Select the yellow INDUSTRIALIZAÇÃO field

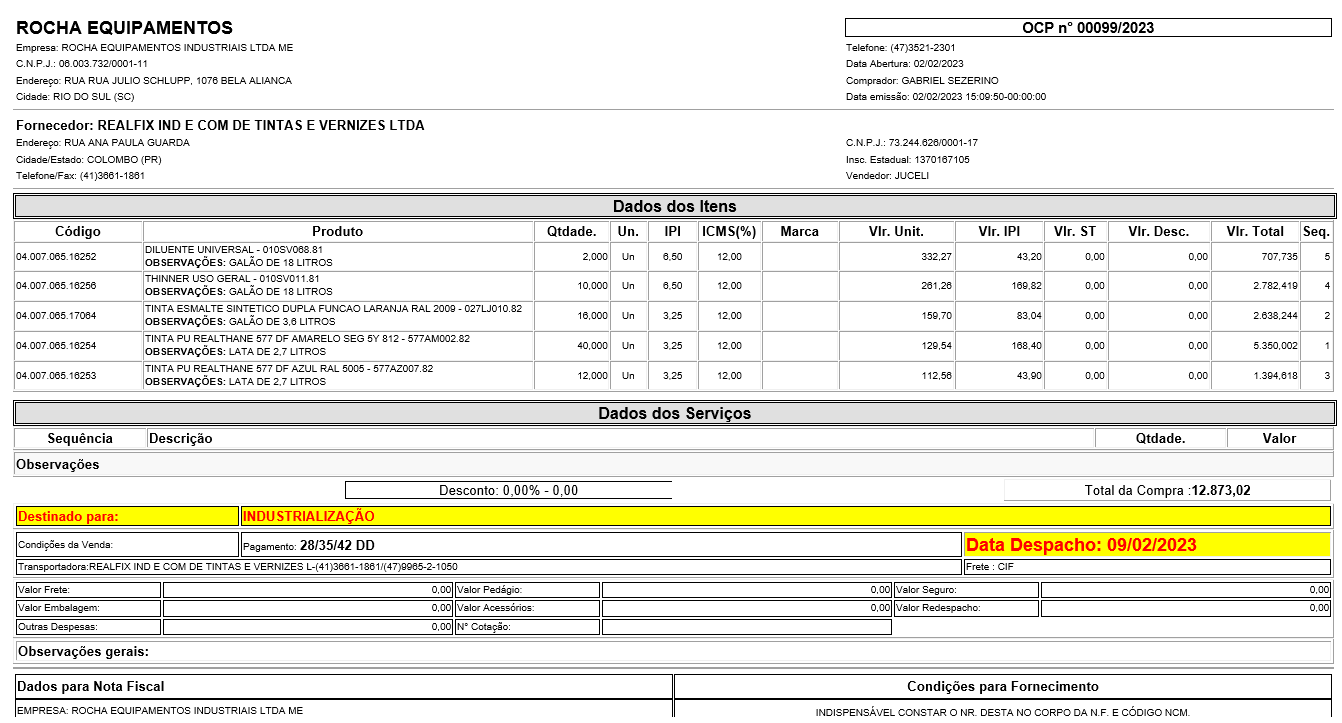tap(785, 517)
